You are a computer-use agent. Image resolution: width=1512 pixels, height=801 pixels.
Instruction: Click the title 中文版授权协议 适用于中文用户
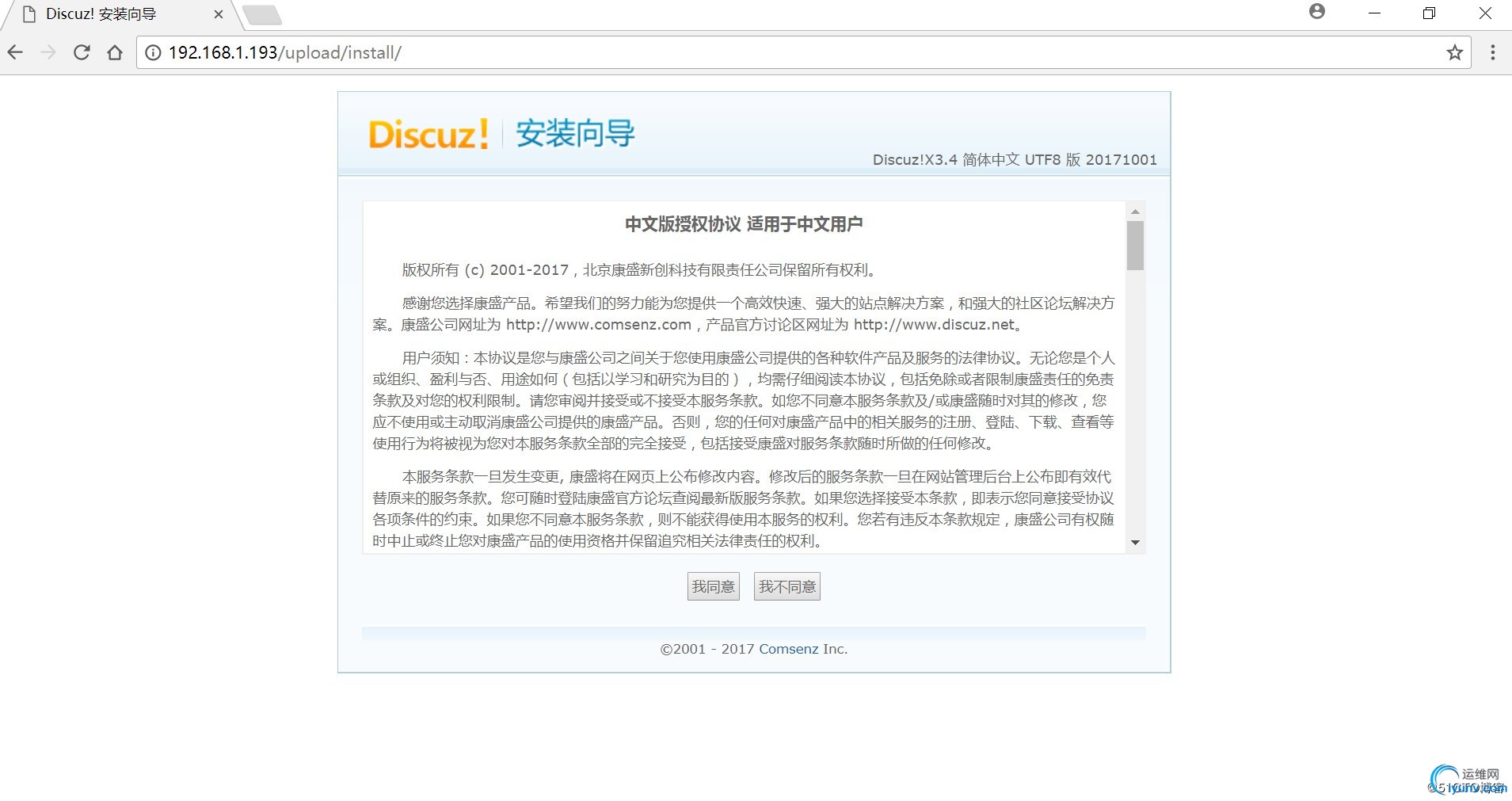tap(744, 224)
